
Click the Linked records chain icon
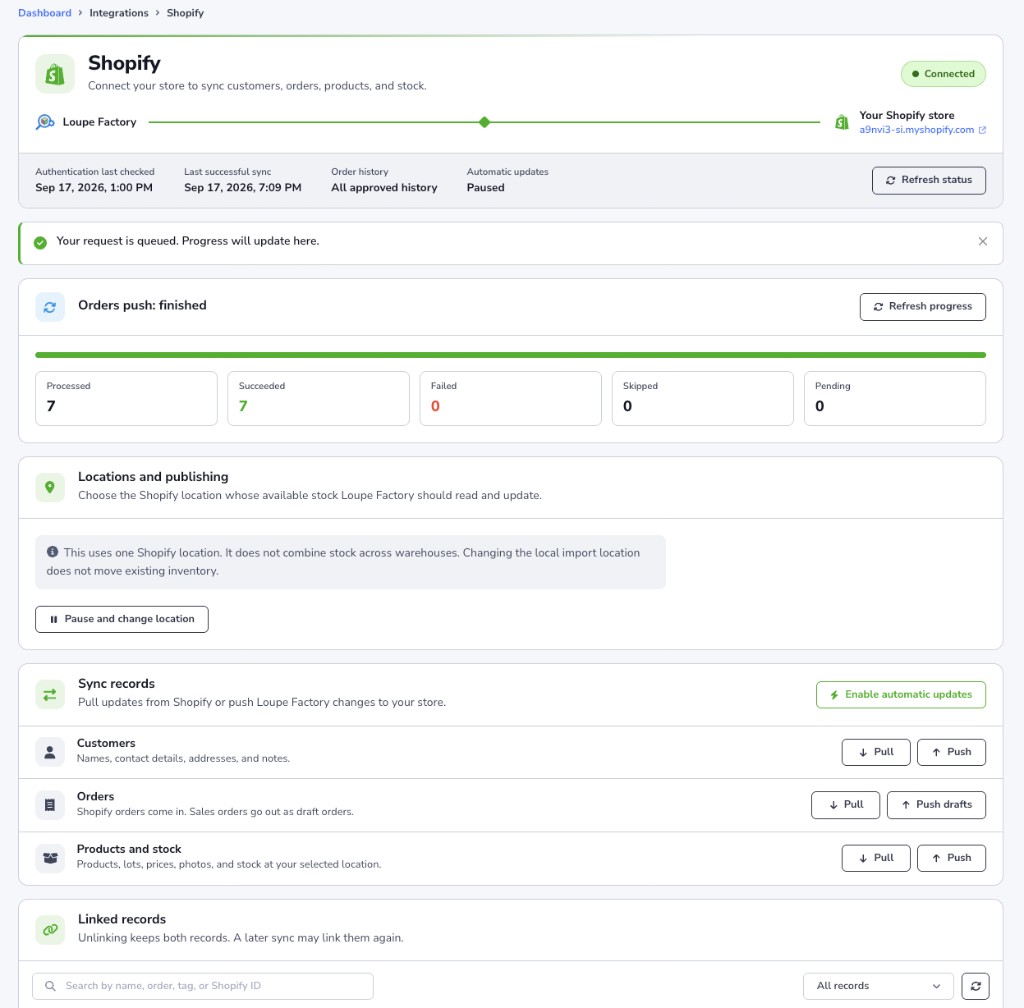[x=50, y=930]
